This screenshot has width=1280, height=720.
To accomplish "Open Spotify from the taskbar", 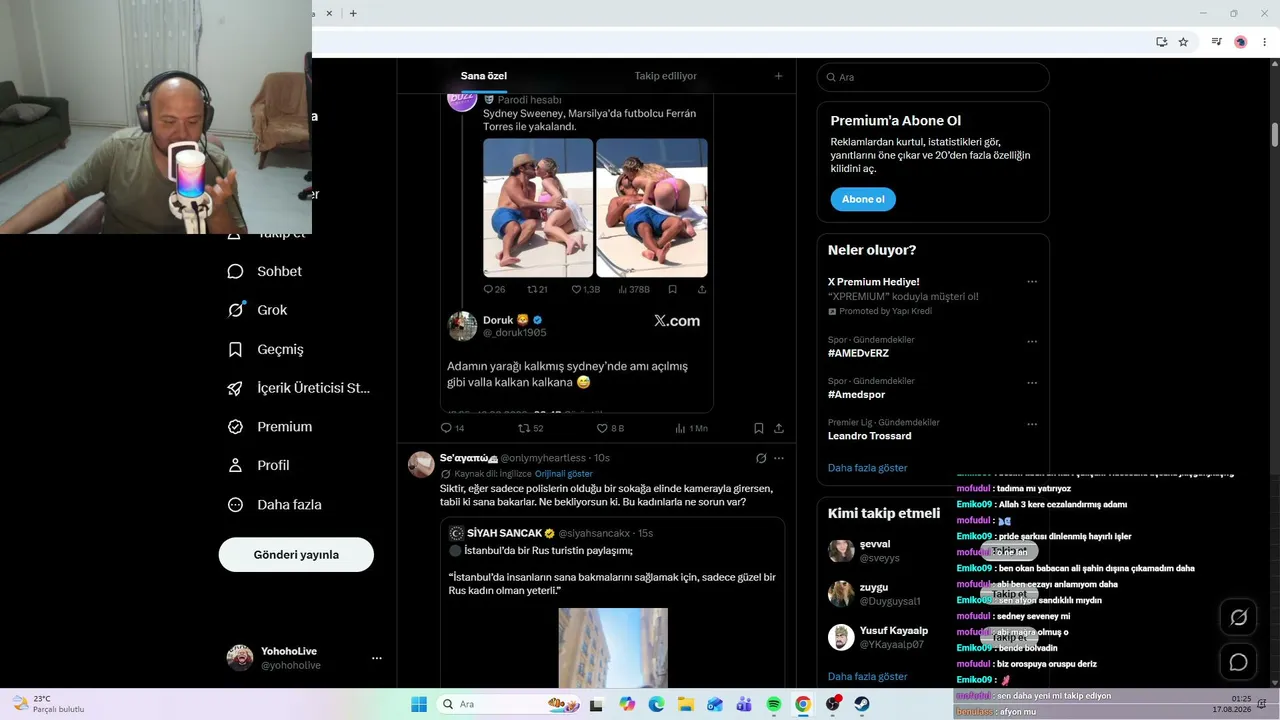I will pos(774,704).
